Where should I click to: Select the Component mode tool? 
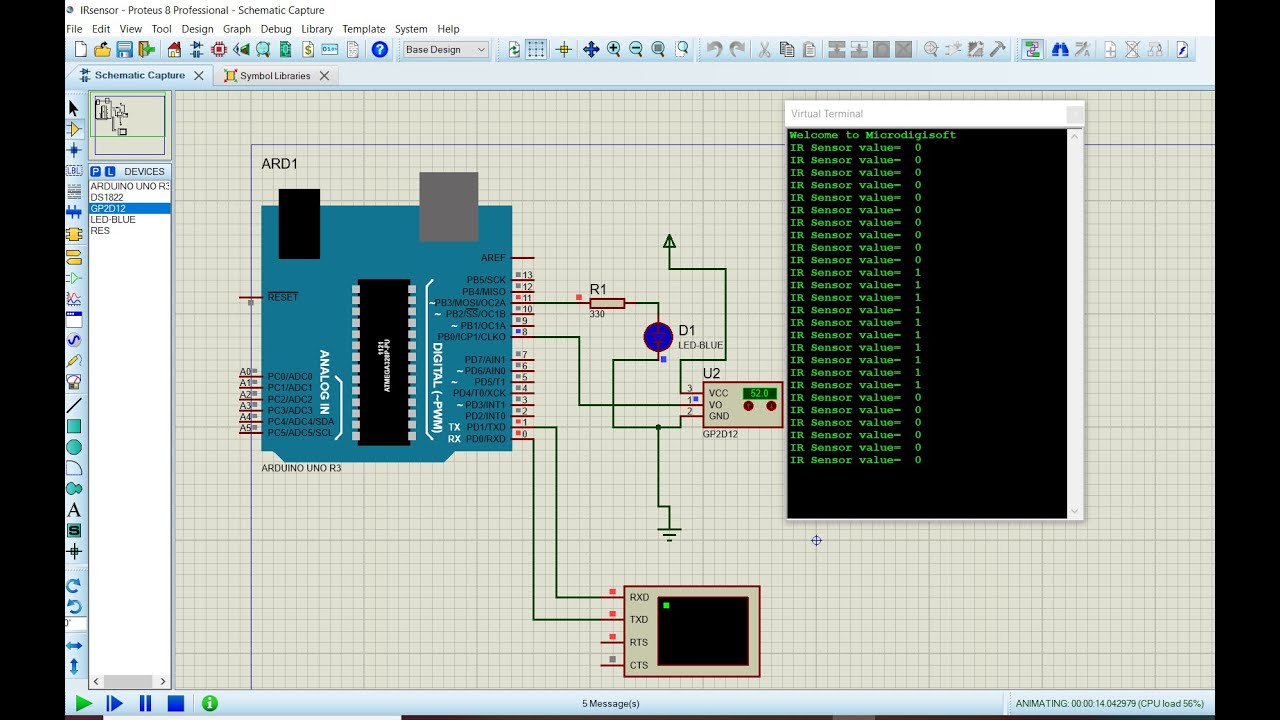click(73, 129)
